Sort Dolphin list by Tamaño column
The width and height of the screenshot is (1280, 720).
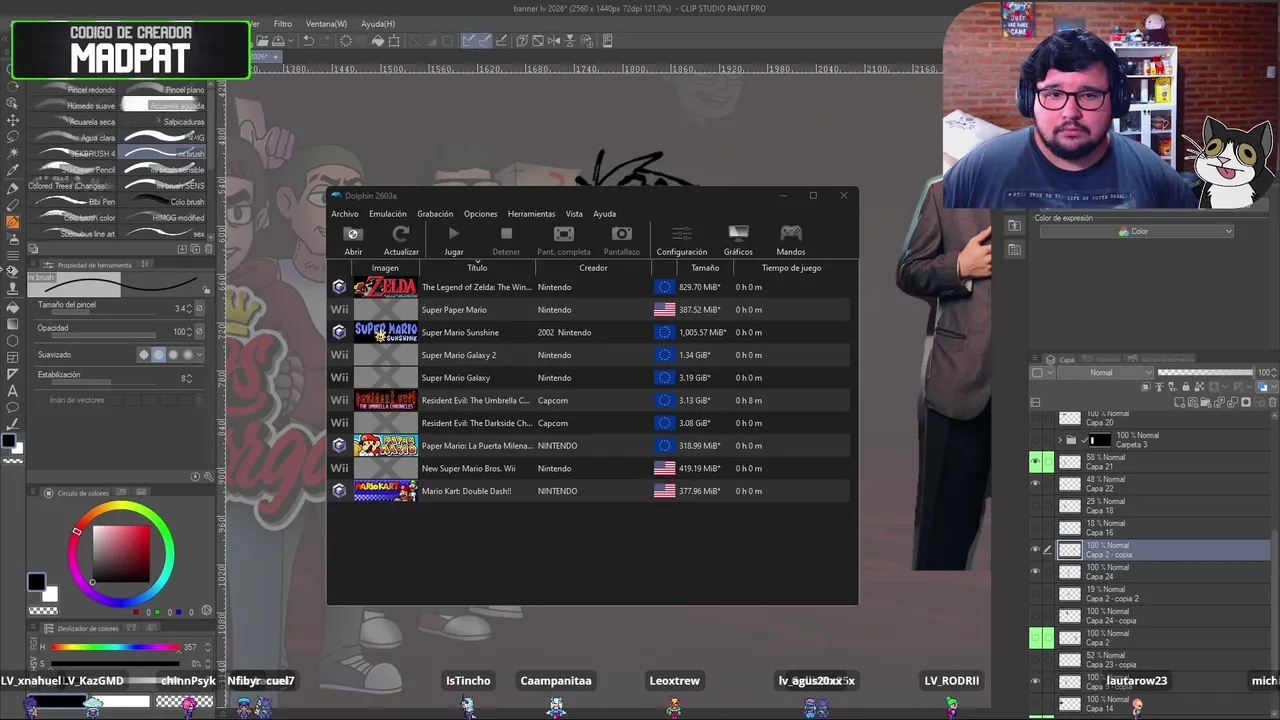[705, 268]
